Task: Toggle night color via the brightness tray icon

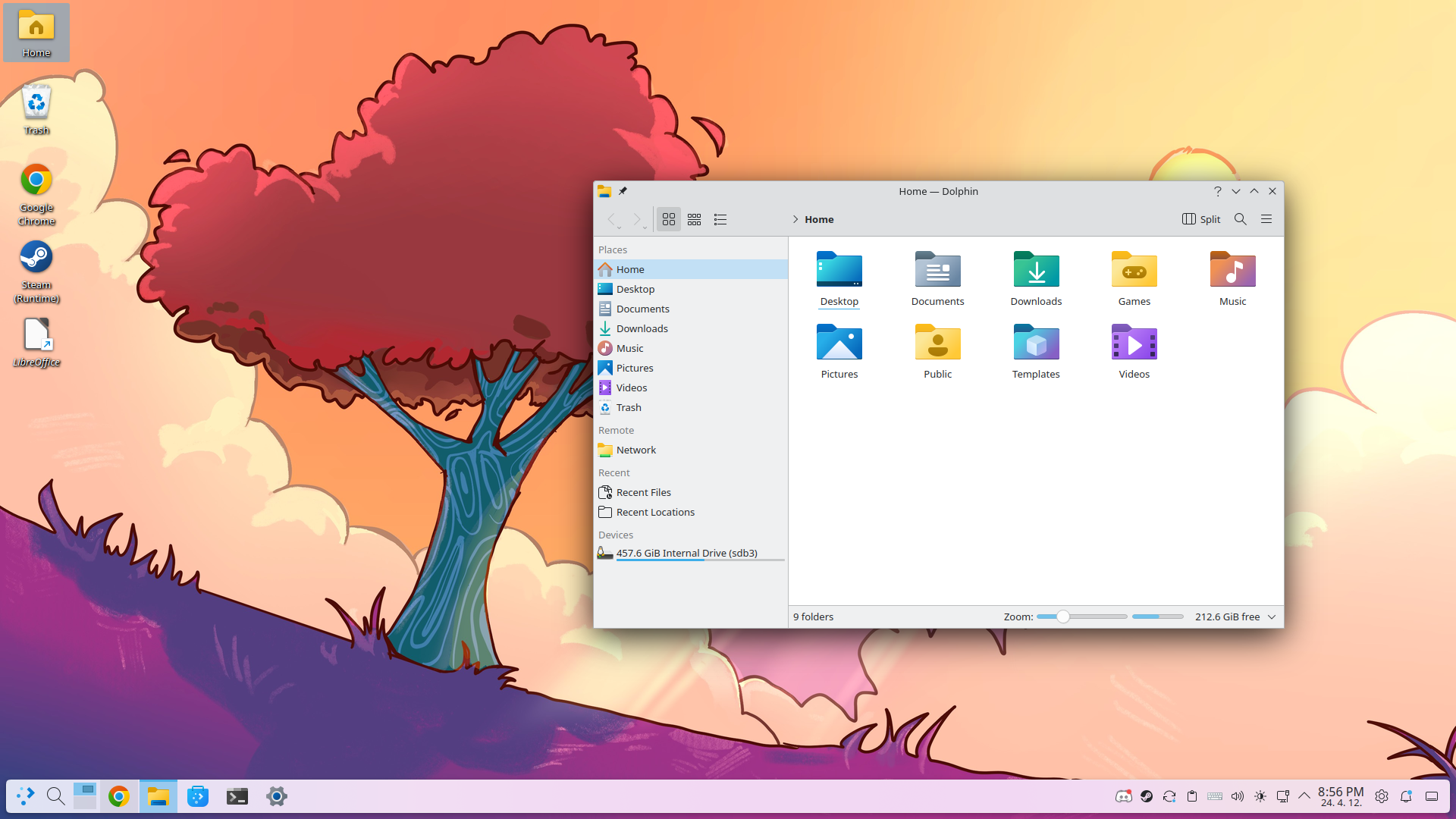Action: (x=1260, y=796)
